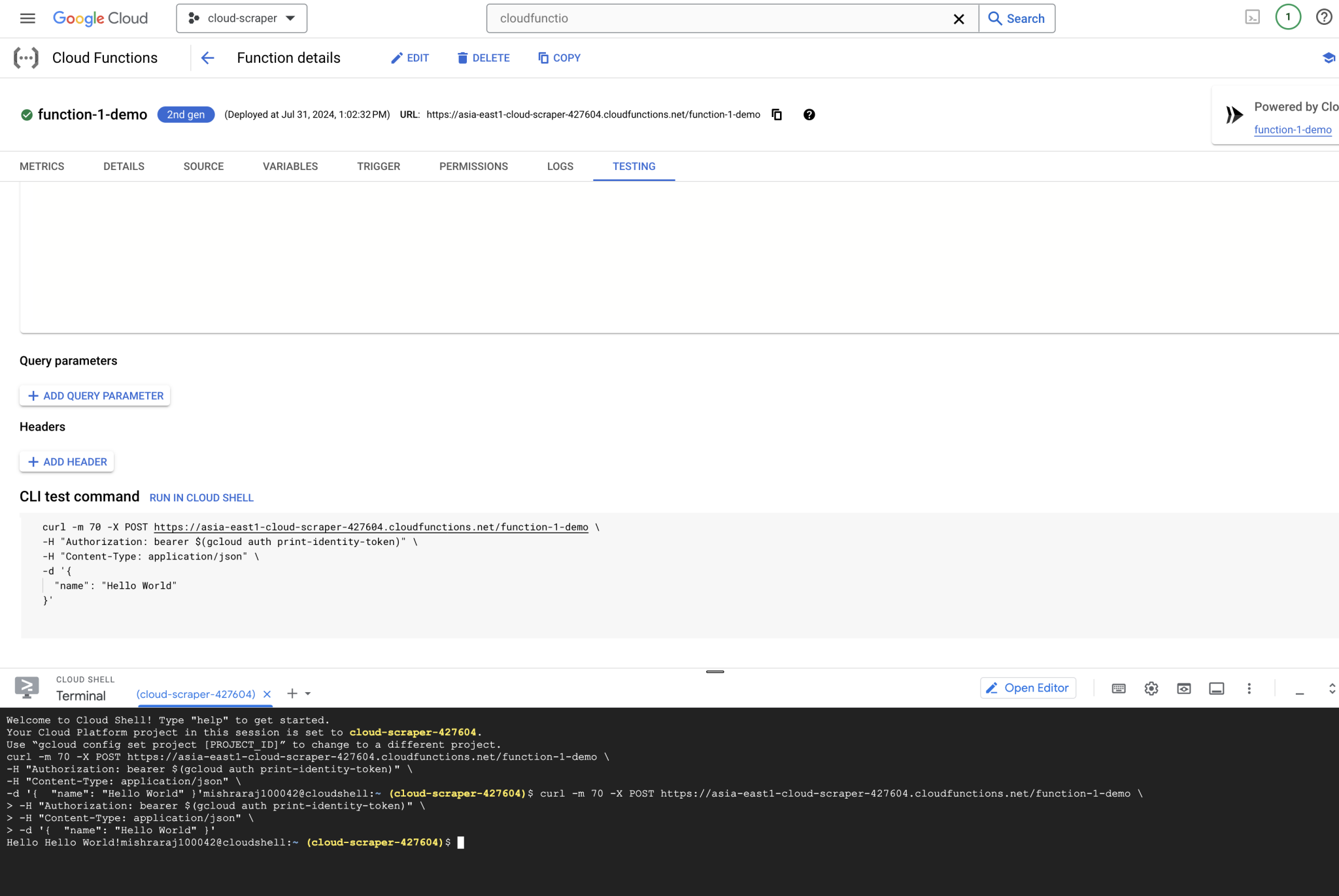Open the URL help question mark icon
Viewport: 1339px width, 896px height.
click(809, 114)
